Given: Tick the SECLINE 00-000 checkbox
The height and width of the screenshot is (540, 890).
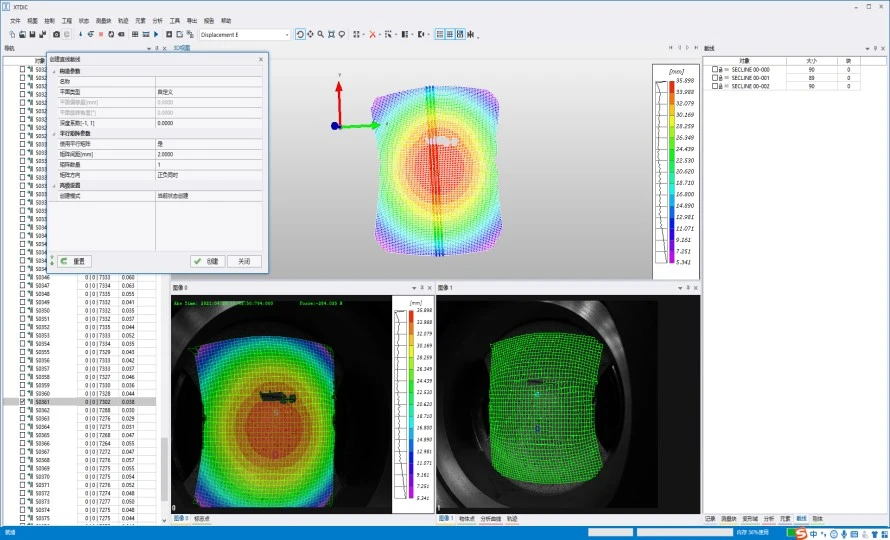Looking at the screenshot, I should point(715,69).
